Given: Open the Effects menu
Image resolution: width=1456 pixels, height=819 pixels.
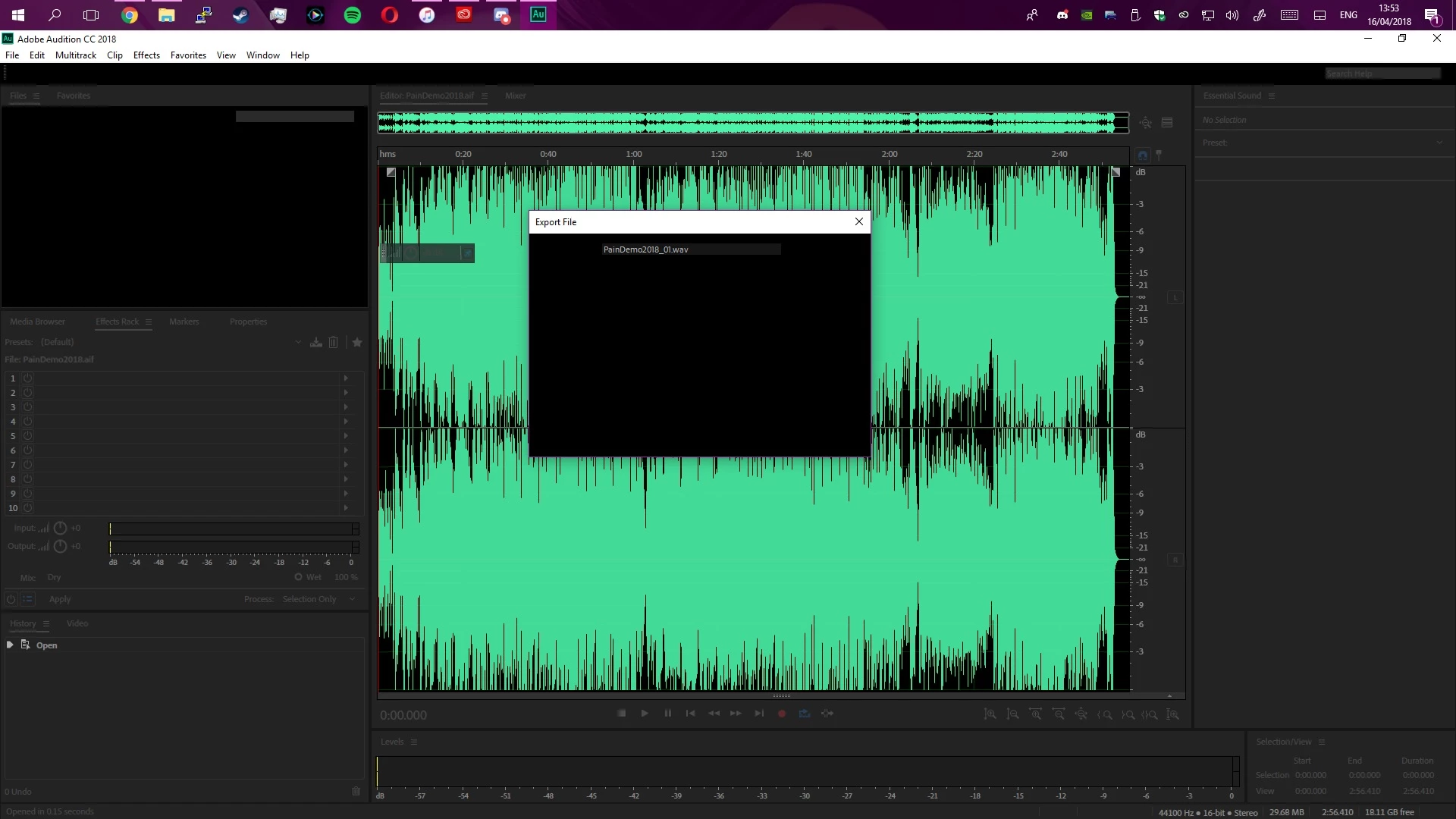Looking at the screenshot, I should 146,55.
